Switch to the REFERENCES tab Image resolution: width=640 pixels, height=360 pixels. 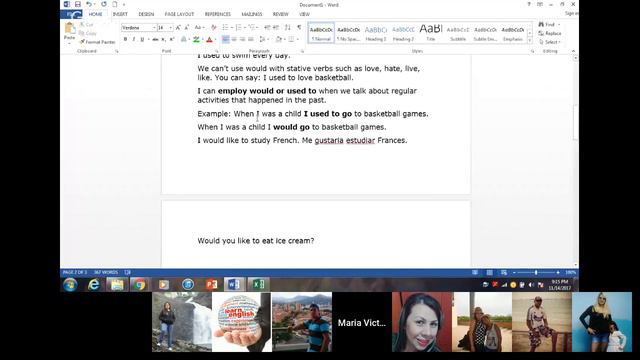(218, 14)
